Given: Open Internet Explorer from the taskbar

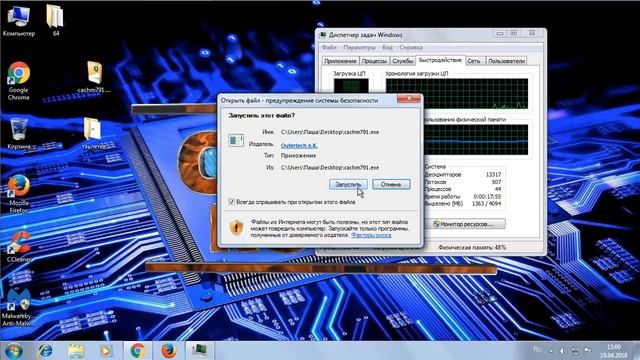Looking at the screenshot, I should [44, 351].
